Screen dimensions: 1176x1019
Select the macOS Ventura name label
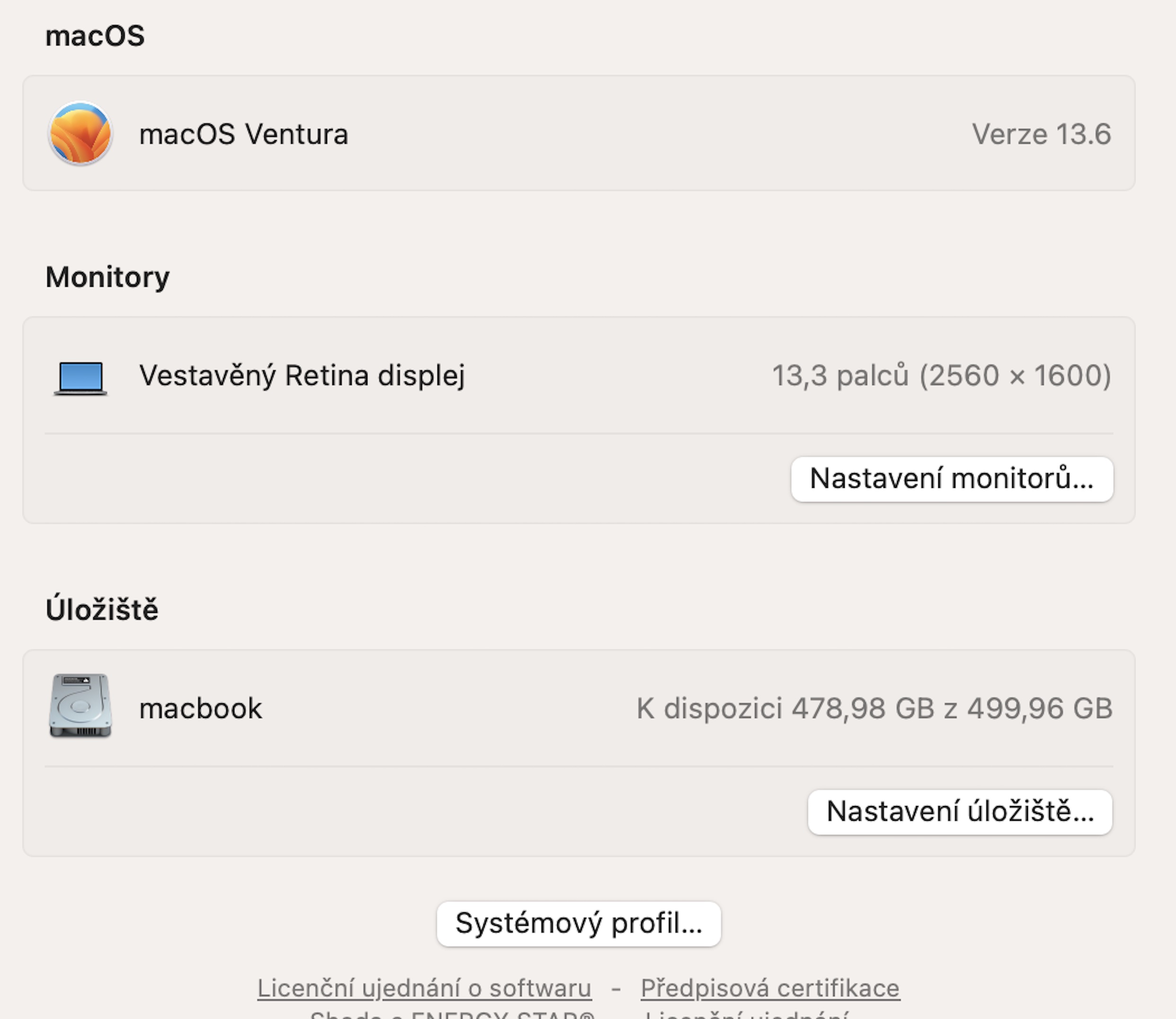[243, 135]
